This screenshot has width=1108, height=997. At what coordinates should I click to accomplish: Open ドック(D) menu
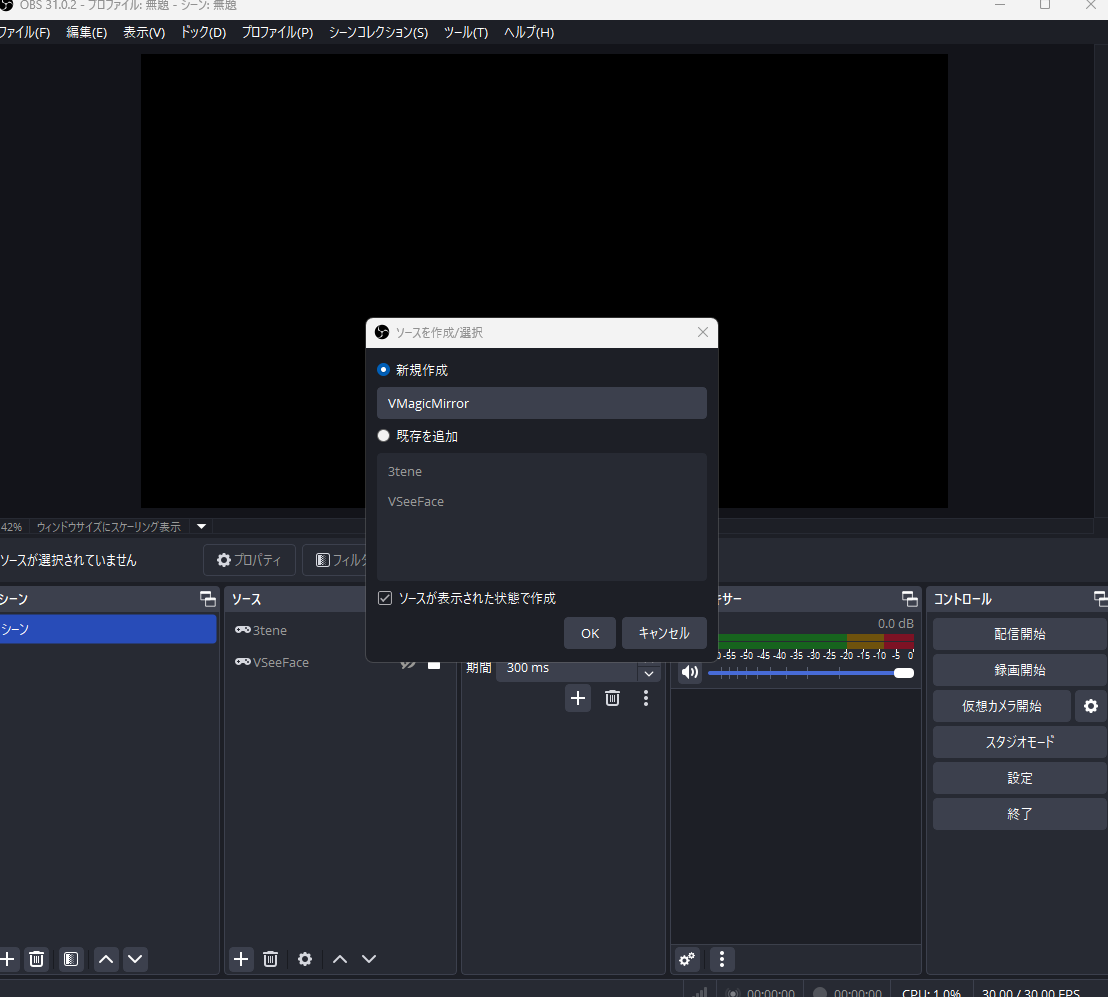[x=204, y=33]
